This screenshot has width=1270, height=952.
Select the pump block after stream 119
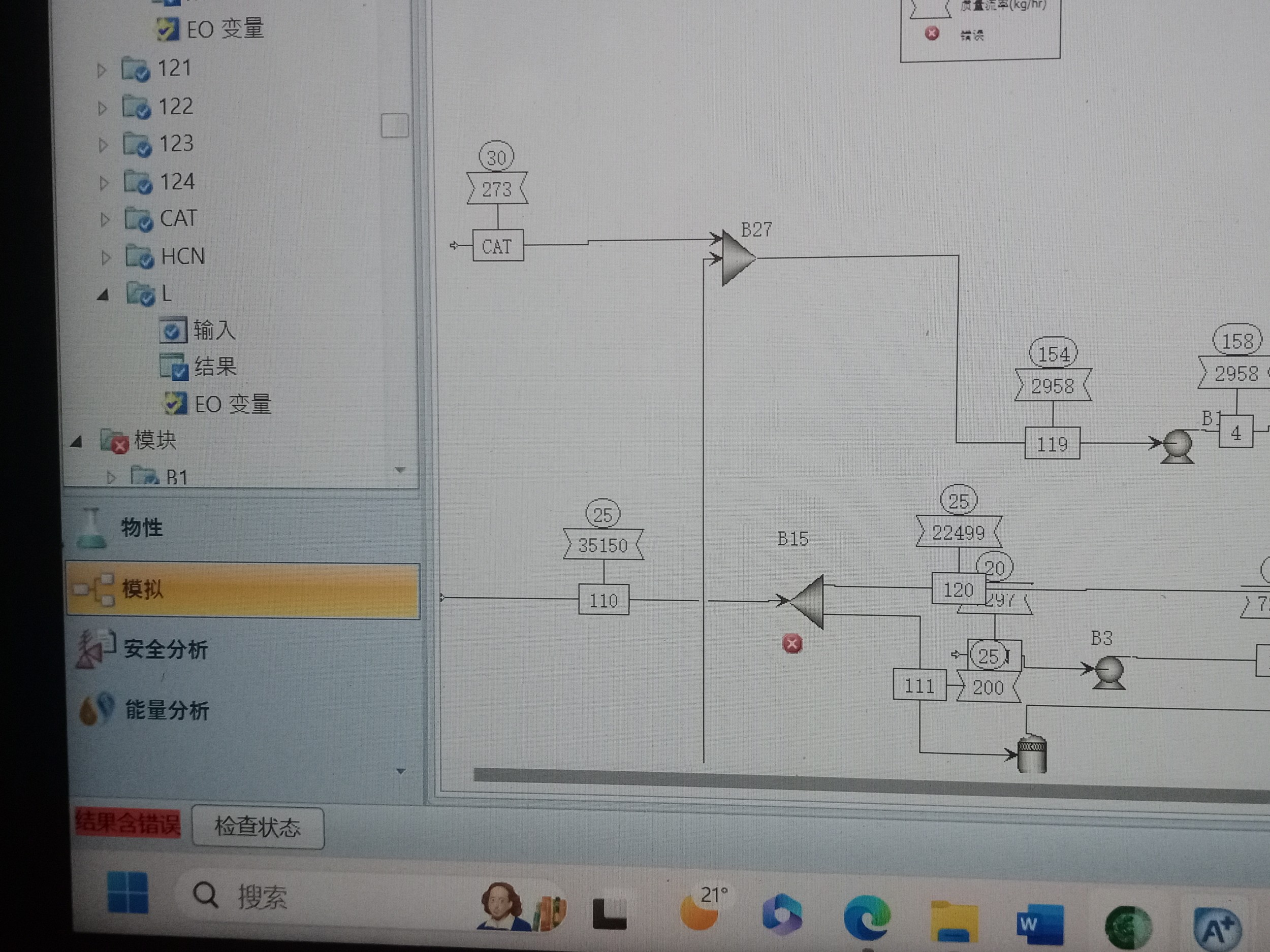point(1178,446)
